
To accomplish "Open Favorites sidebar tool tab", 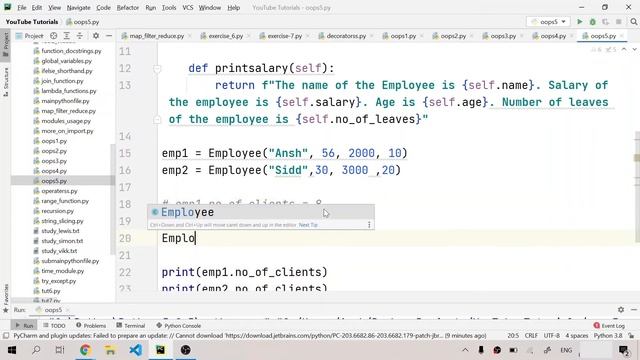I will 6,298.
